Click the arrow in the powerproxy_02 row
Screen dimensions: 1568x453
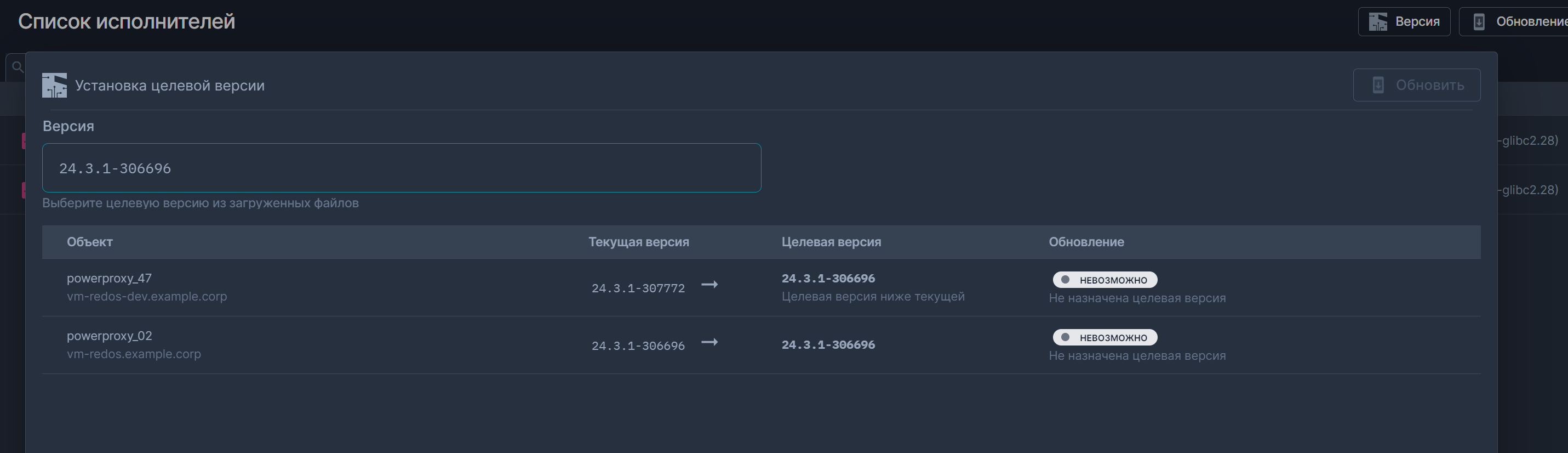pos(709,342)
